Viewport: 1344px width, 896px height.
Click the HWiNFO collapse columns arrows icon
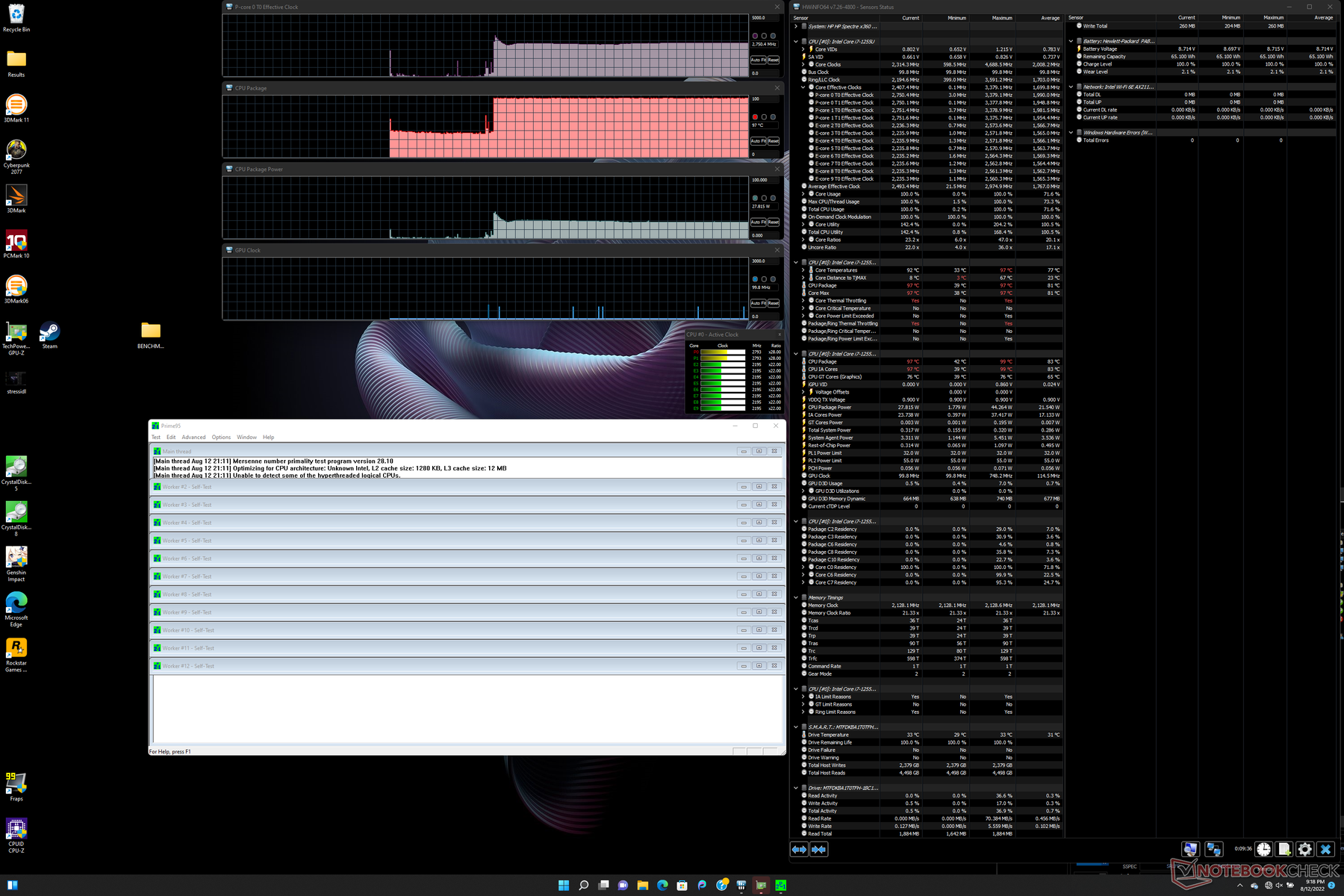pyautogui.click(x=819, y=849)
